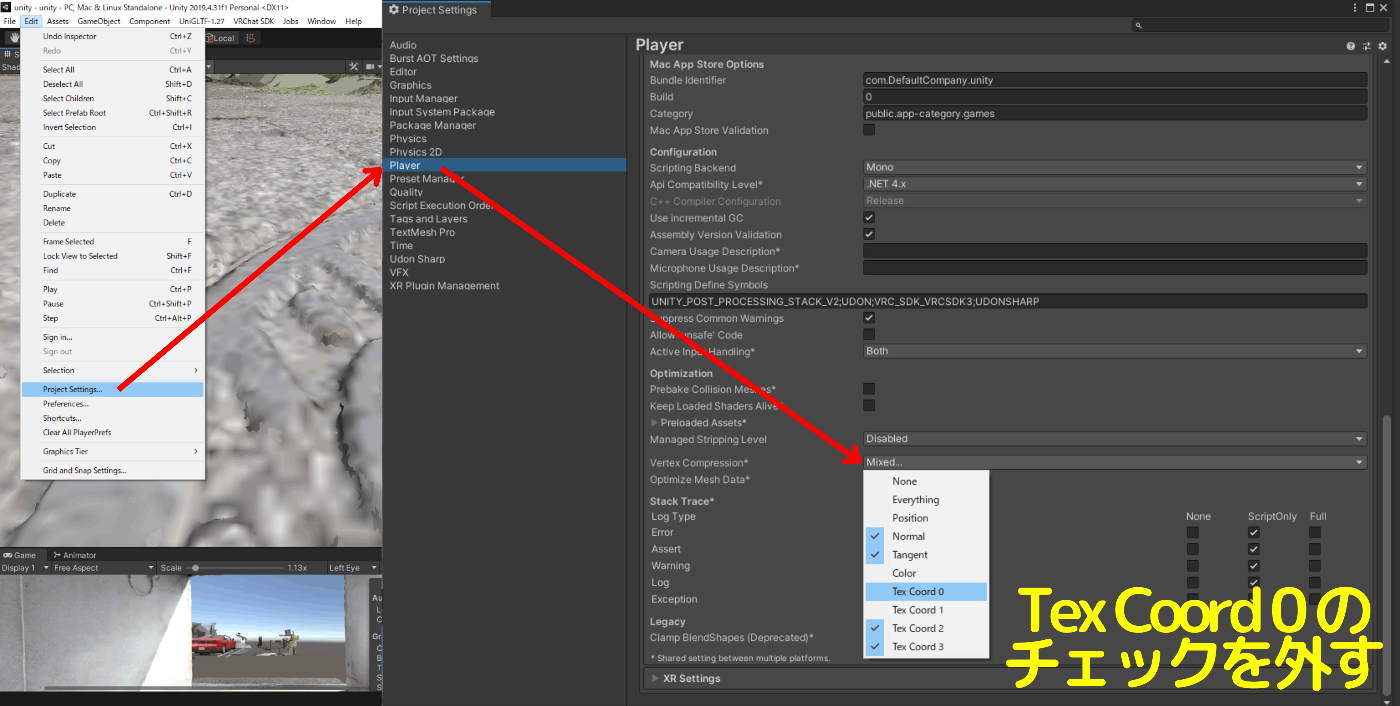Open the VRChat SDK menu

pyautogui.click(x=253, y=21)
